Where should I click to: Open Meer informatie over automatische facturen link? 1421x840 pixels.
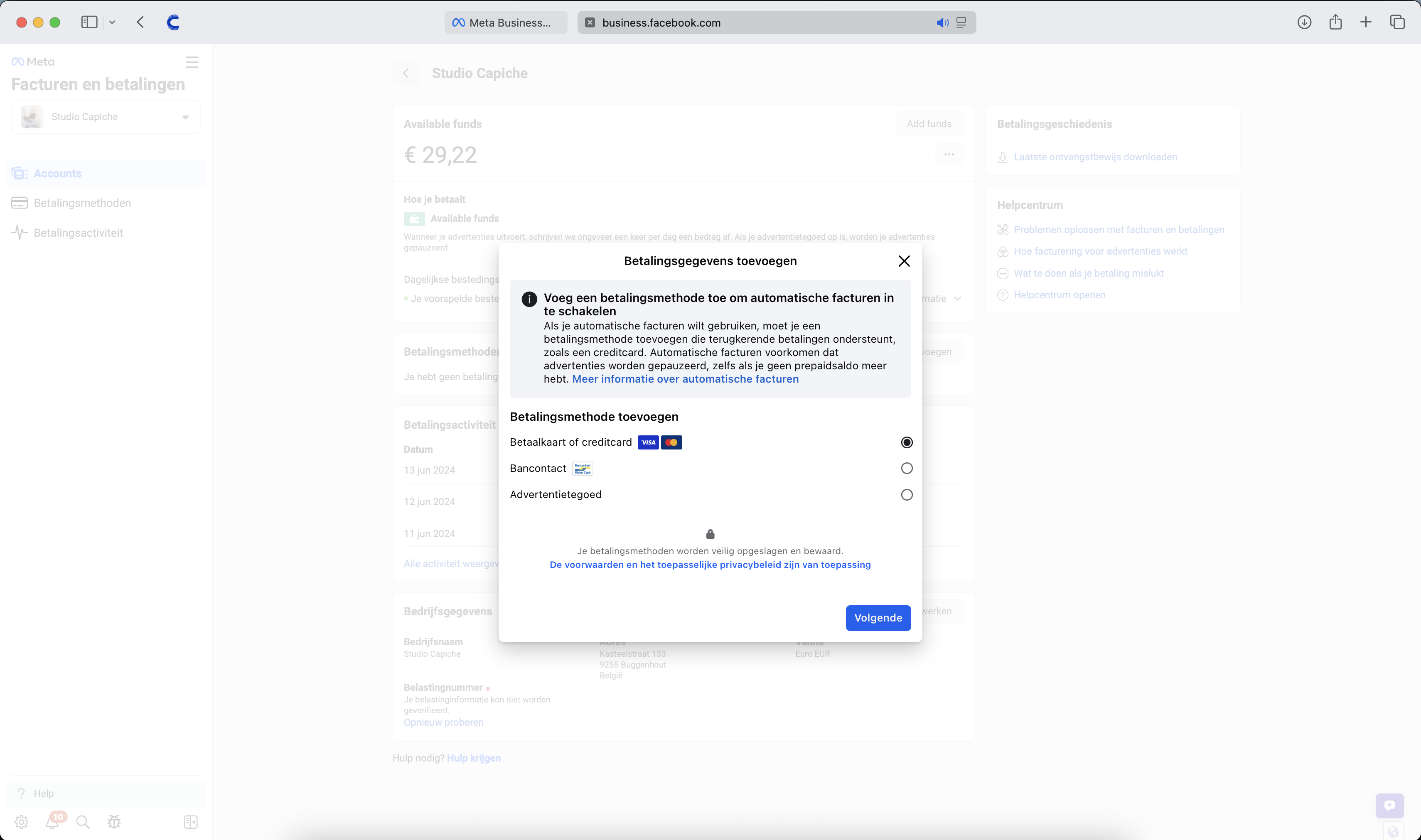pos(685,379)
